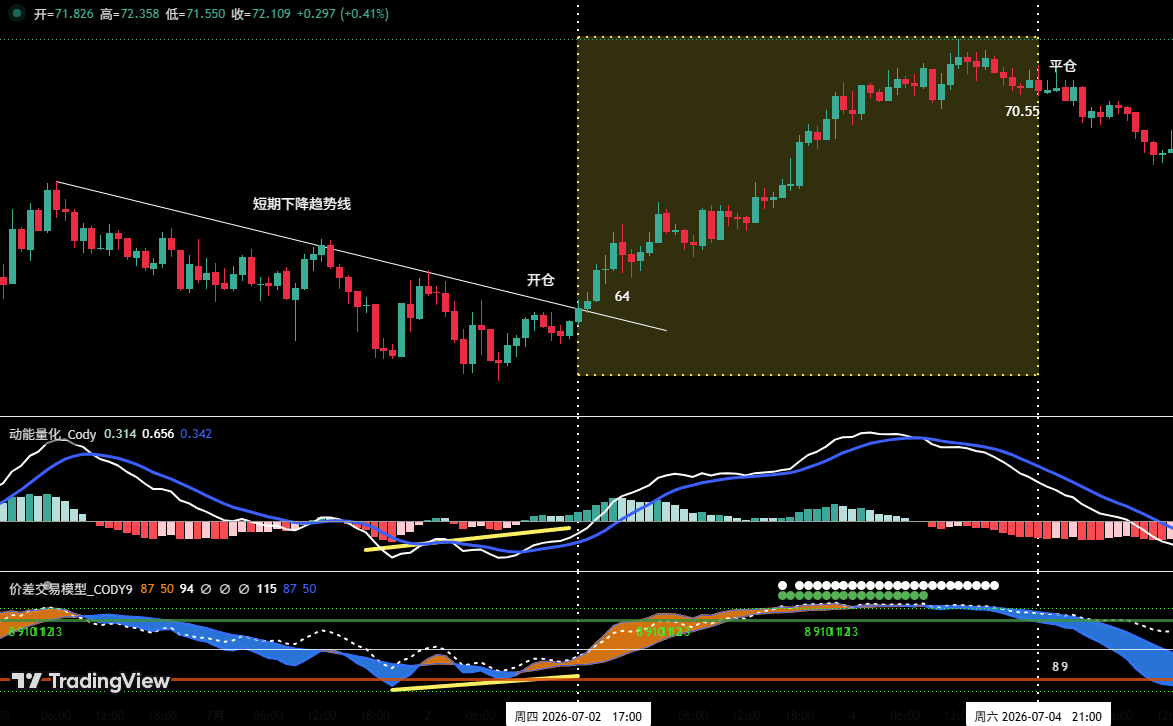Click the 0.314 momentum value
The image size is (1173, 726).
(x=120, y=434)
